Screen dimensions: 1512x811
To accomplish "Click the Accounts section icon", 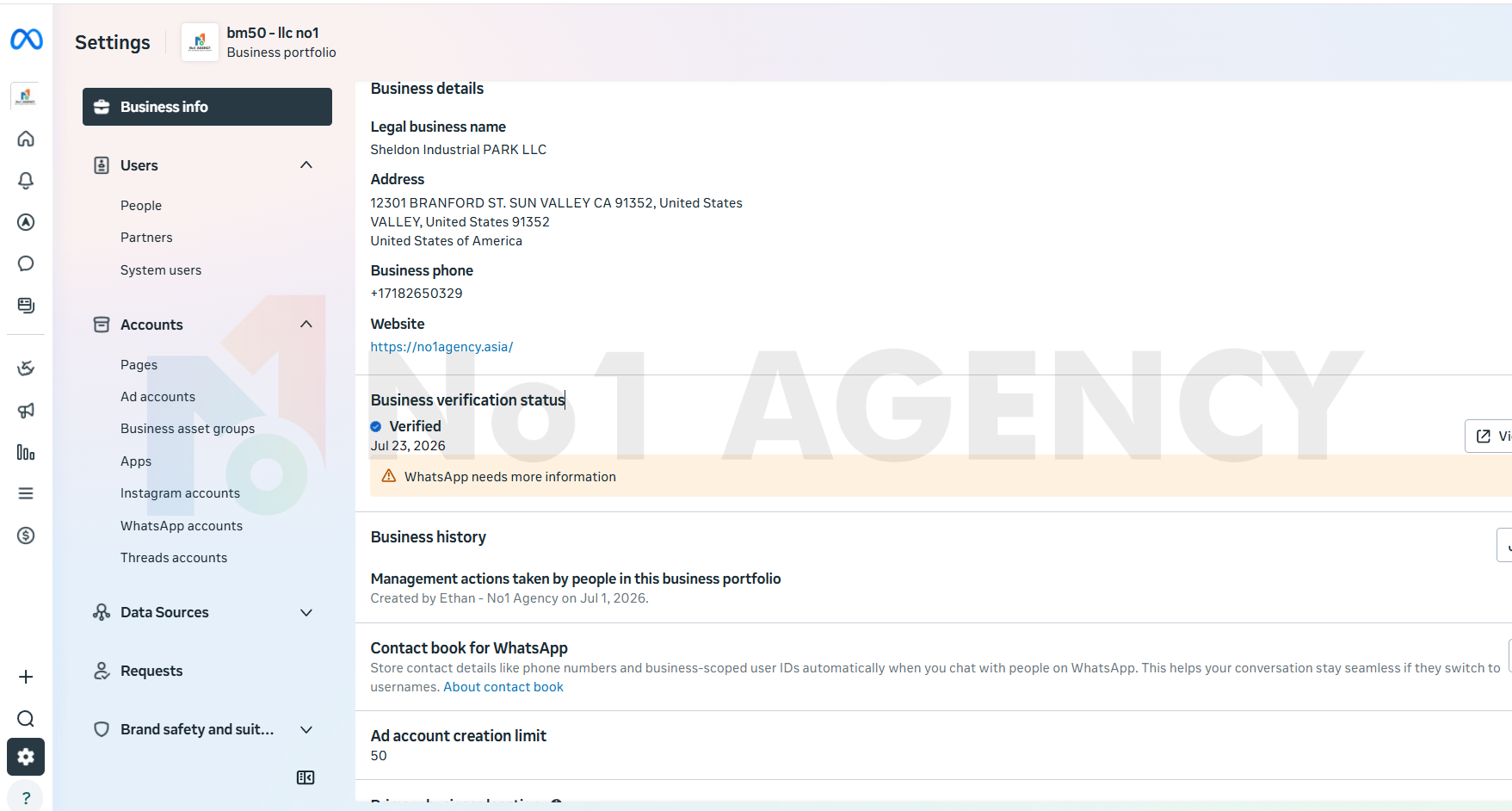I will click(102, 325).
